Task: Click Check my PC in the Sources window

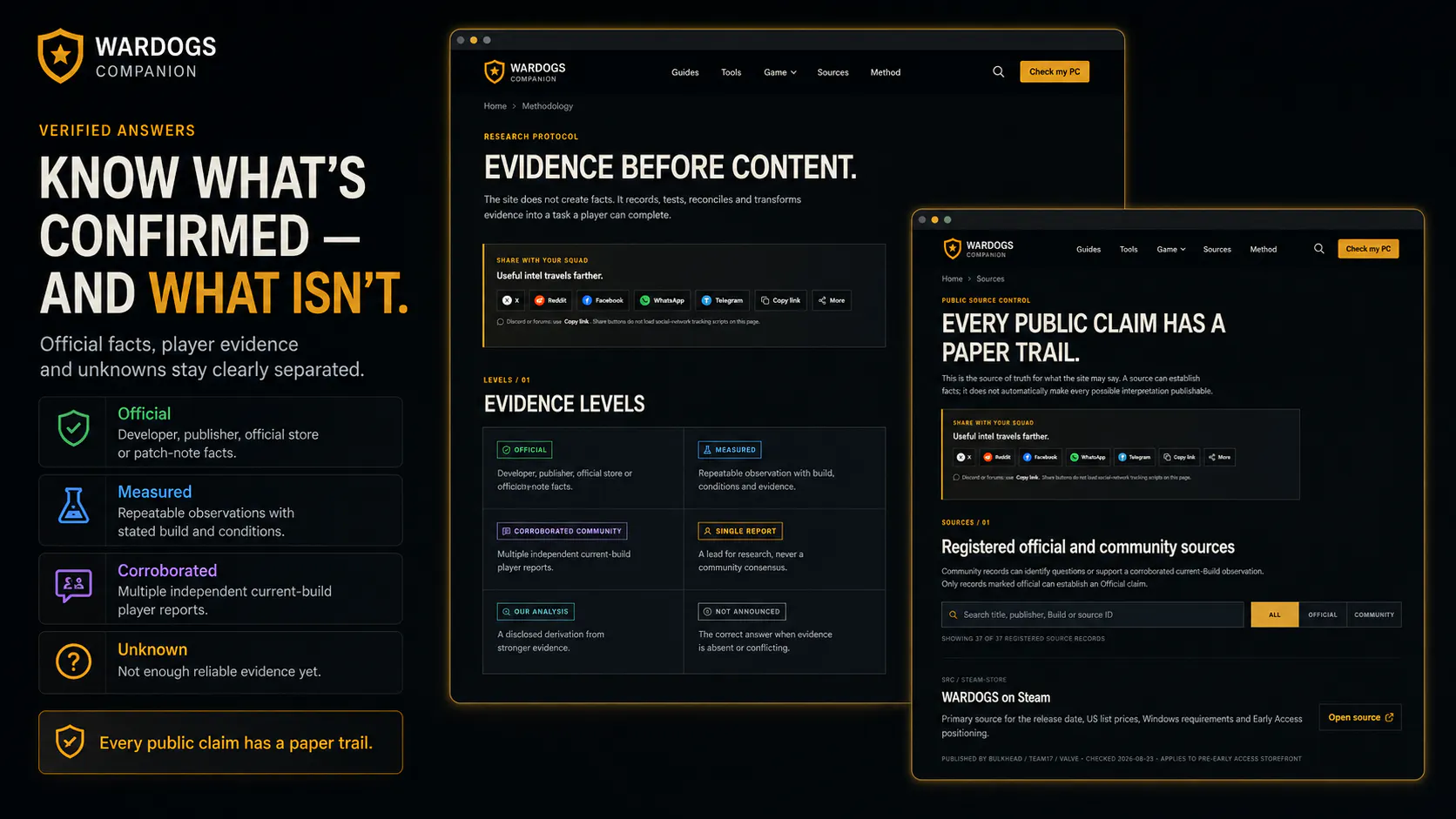Action: click(x=1368, y=249)
